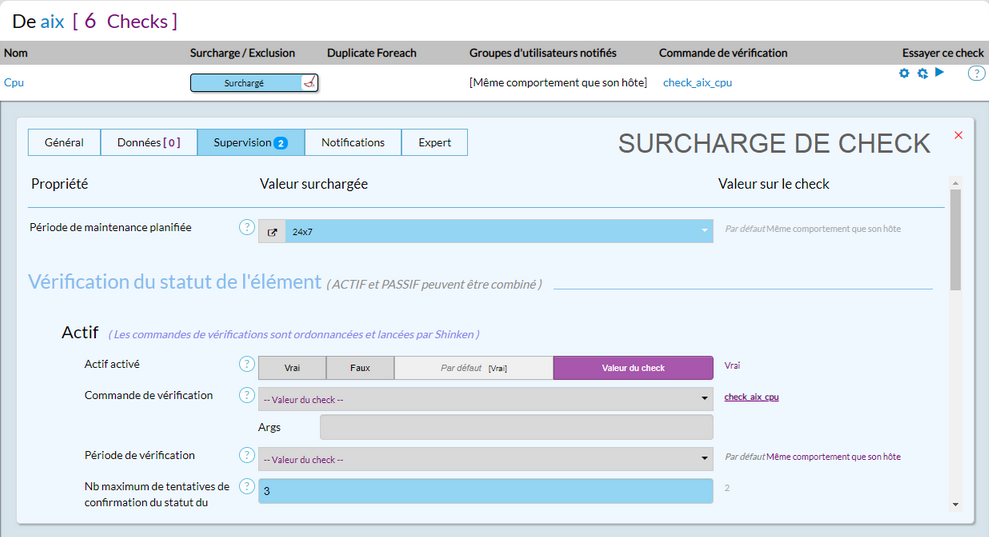Open the Période de vérification dropdown
Viewport: 989px width, 537px height.
[x=485, y=459]
